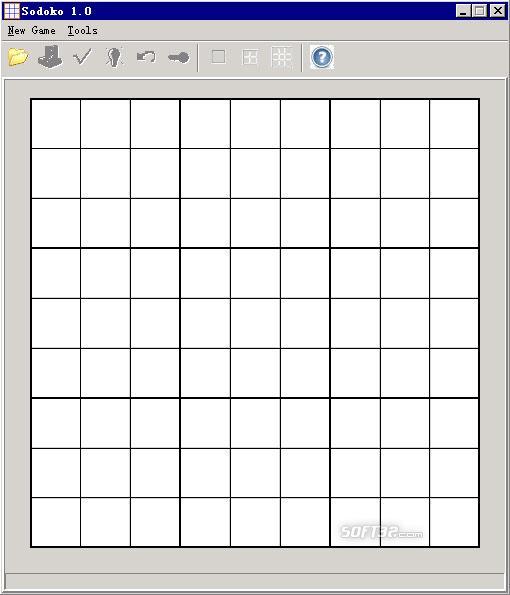Select the center cell of the Sudoku grid
Screen dimensions: 510x595
tap(255, 323)
